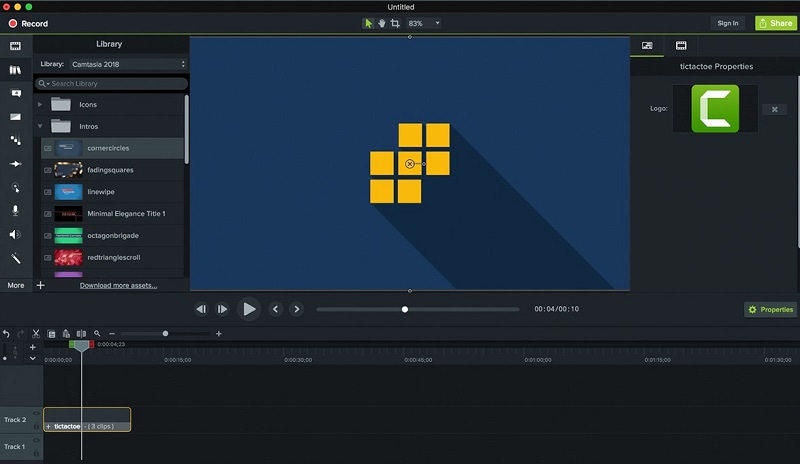Viewport: 800px width, 464px height.
Task: Redo the last action
Action: pyautogui.click(x=20, y=334)
